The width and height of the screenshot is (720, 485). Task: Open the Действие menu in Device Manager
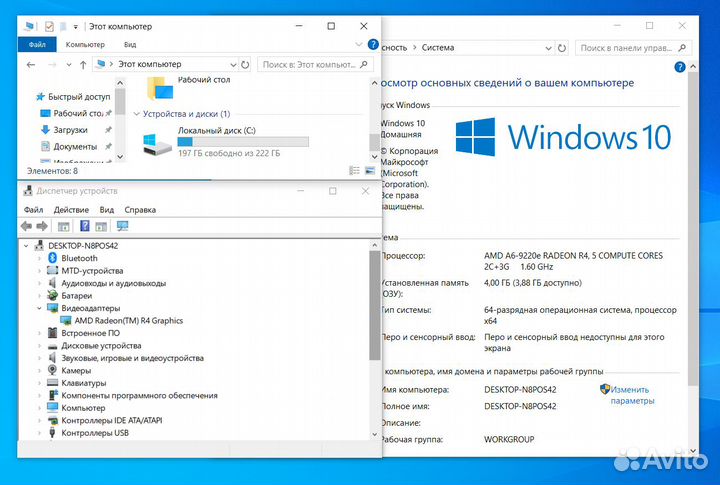coord(71,210)
